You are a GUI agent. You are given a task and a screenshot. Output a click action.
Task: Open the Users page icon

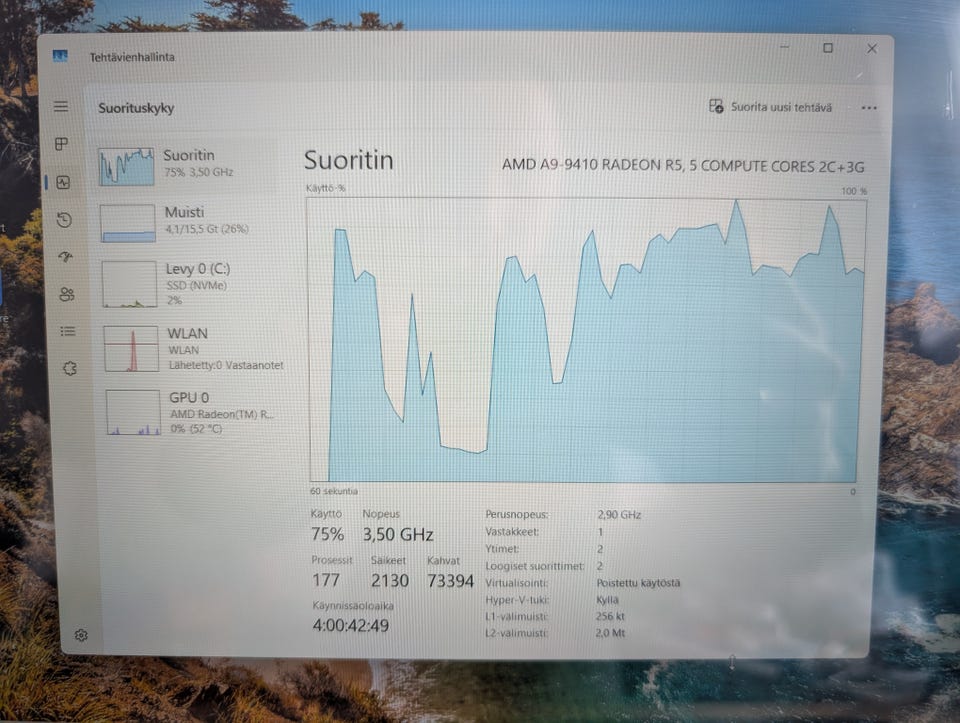[x=67, y=294]
